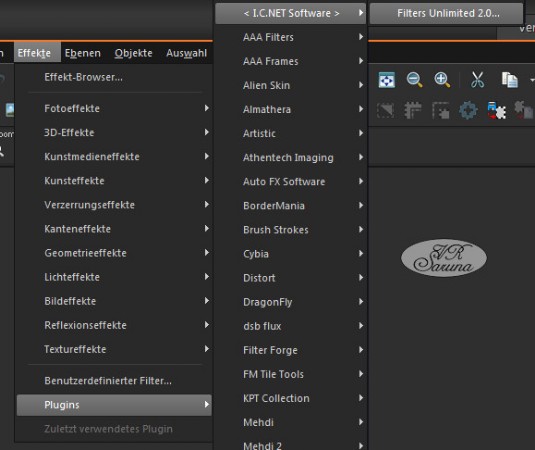The width and height of the screenshot is (535, 450).
Task: Click the greyed gear with document icon
Action: click(x=523, y=110)
